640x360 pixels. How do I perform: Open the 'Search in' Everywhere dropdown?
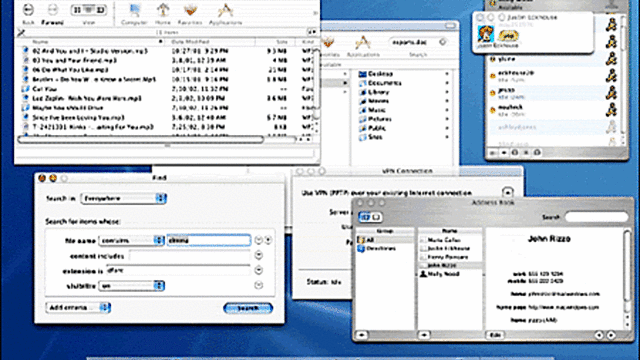coord(123,198)
